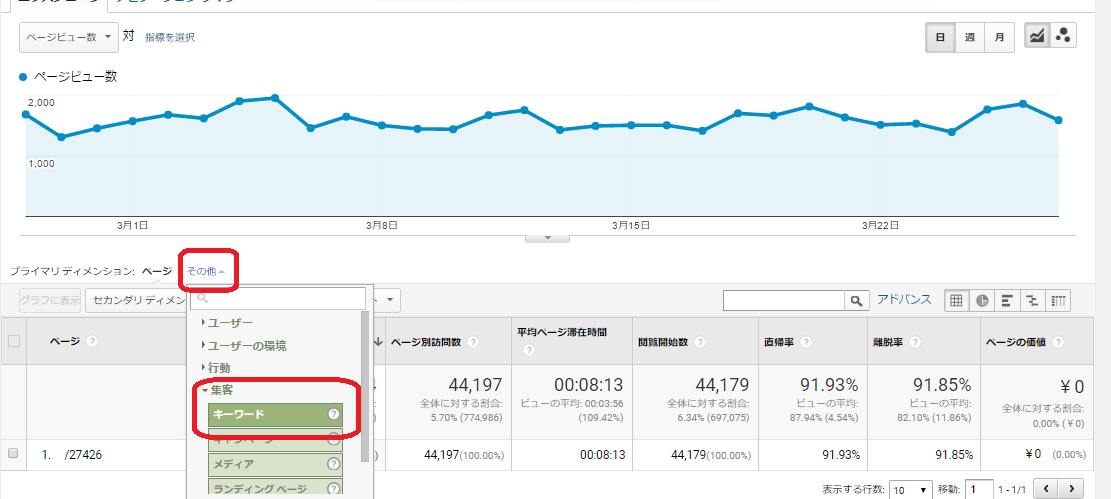Tick the select-all checkbox in table header

point(14,342)
